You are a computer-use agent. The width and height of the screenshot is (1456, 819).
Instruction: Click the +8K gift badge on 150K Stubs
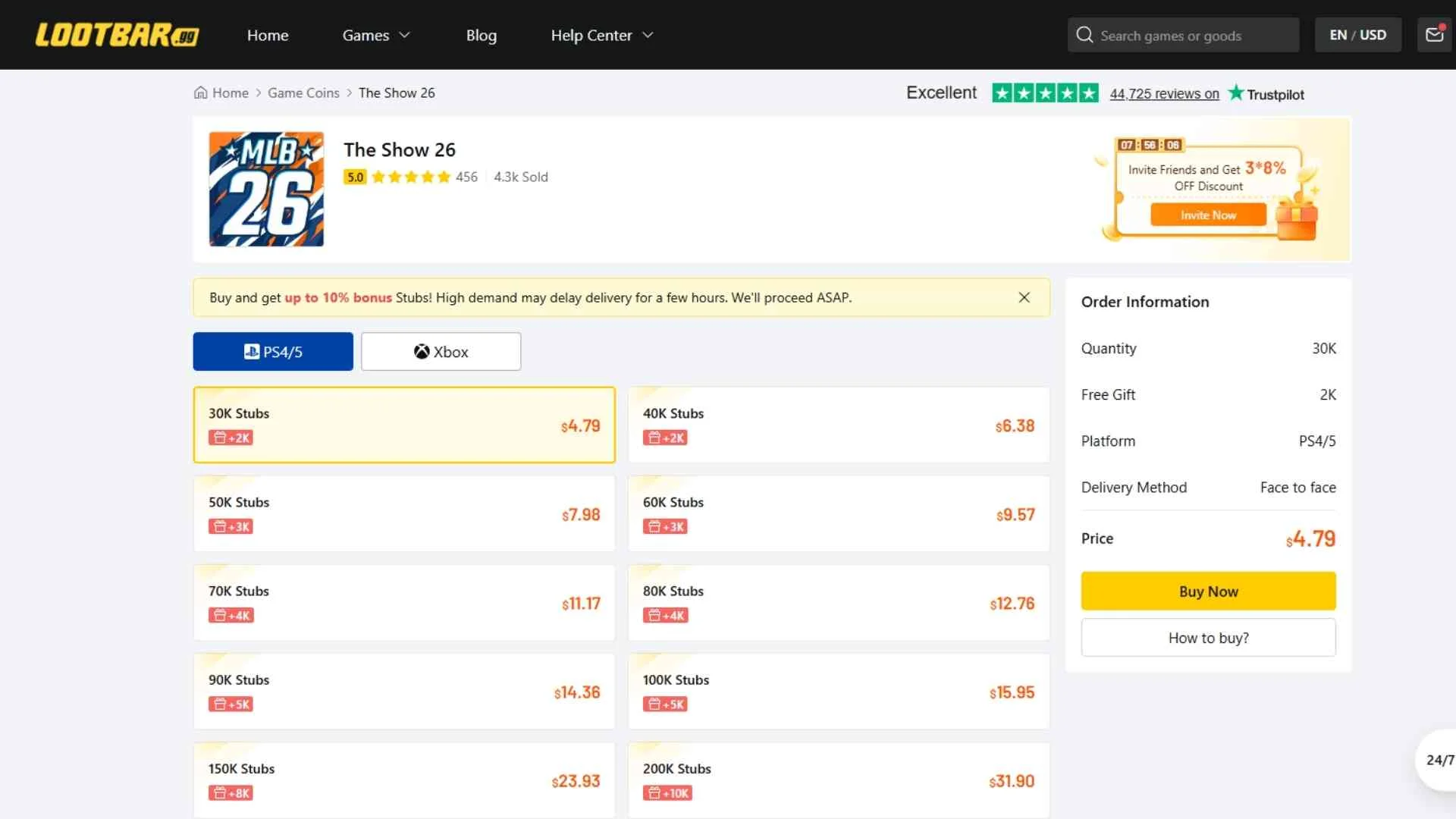(x=231, y=792)
